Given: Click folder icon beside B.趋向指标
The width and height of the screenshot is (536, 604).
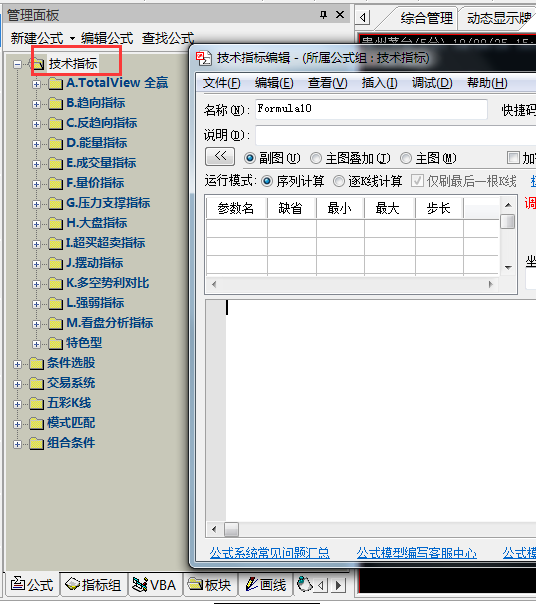Looking at the screenshot, I should click(x=55, y=104).
